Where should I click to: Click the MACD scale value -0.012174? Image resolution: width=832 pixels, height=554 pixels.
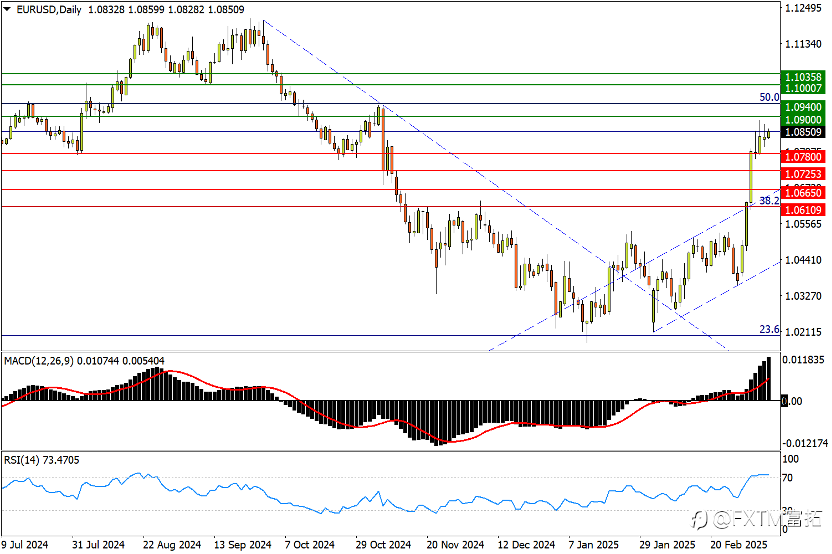click(x=805, y=443)
